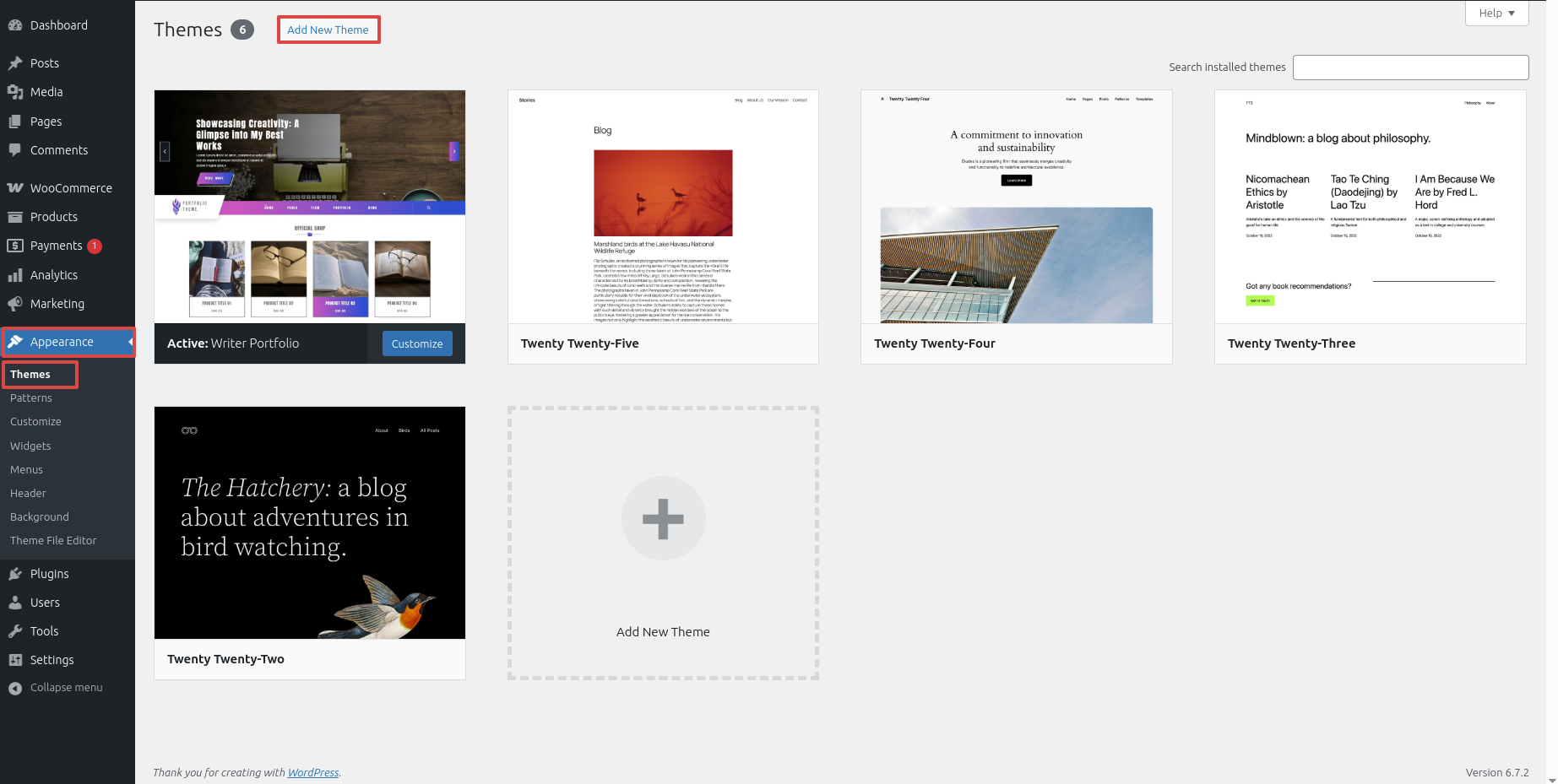Click the Pages icon in sidebar
1558x784 pixels.
[x=15, y=122]
